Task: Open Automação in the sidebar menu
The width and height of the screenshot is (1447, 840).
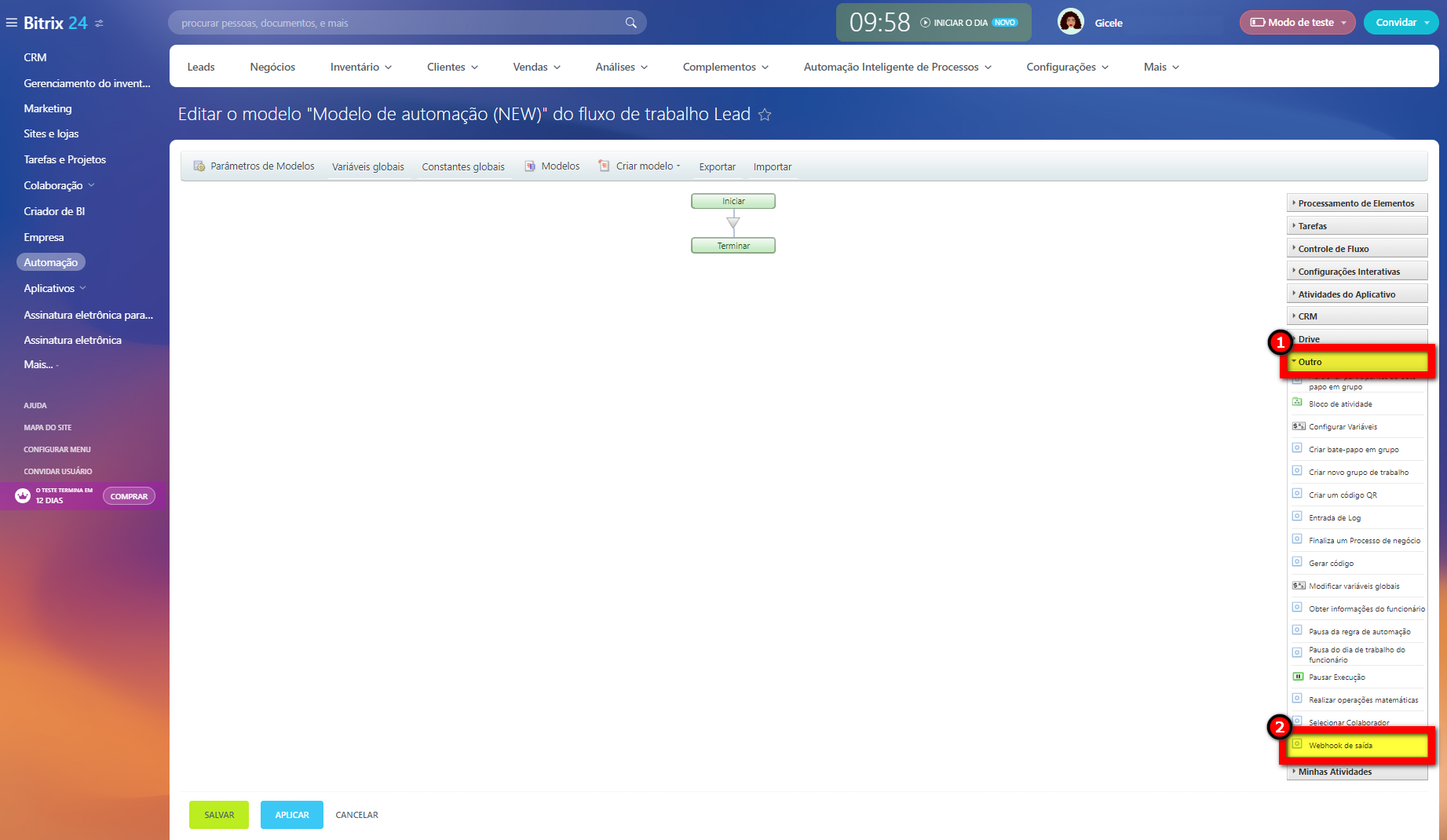Action: pos(50,261)
